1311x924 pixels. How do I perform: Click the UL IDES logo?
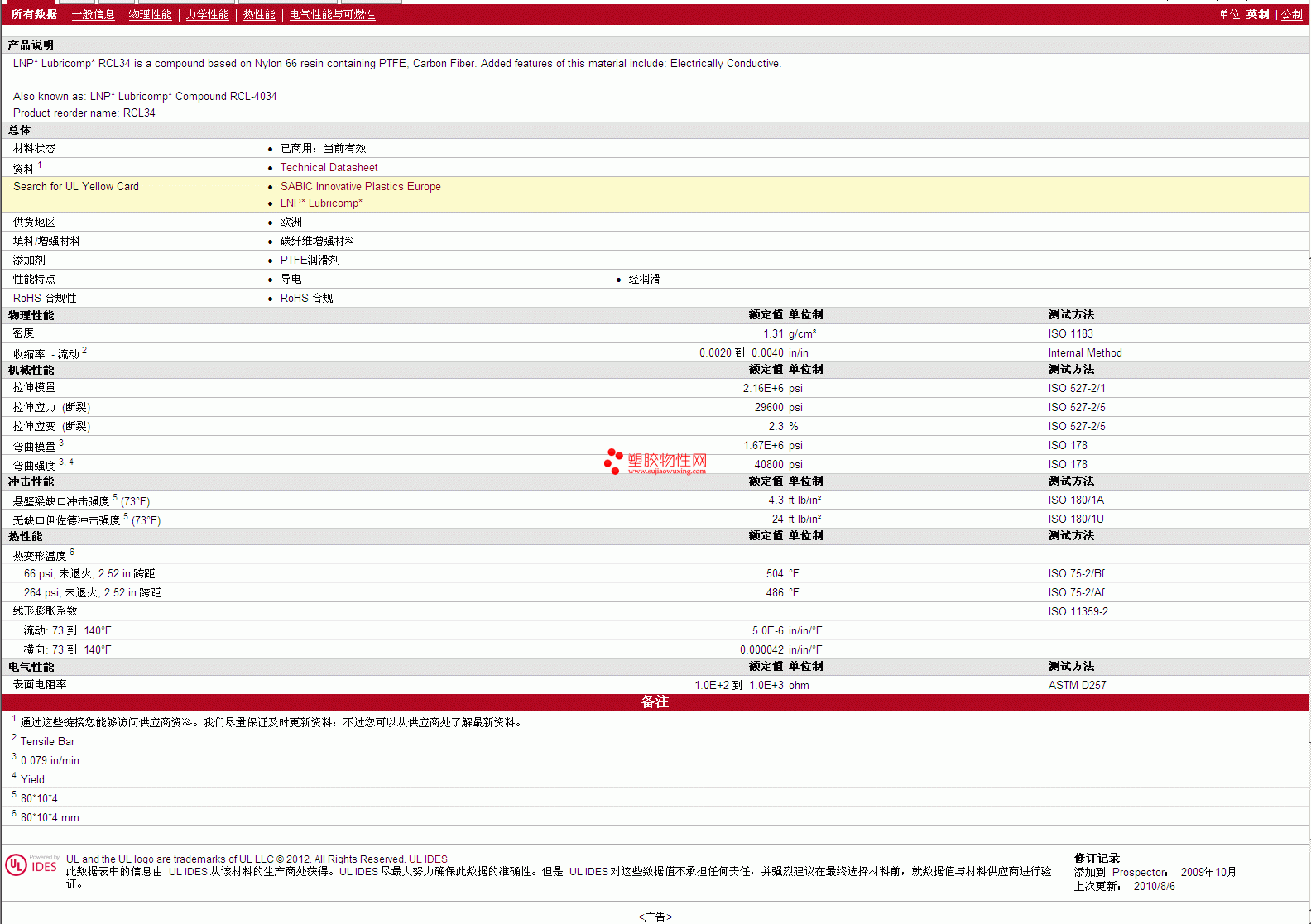pyautogui.click(x=32, y=865)
